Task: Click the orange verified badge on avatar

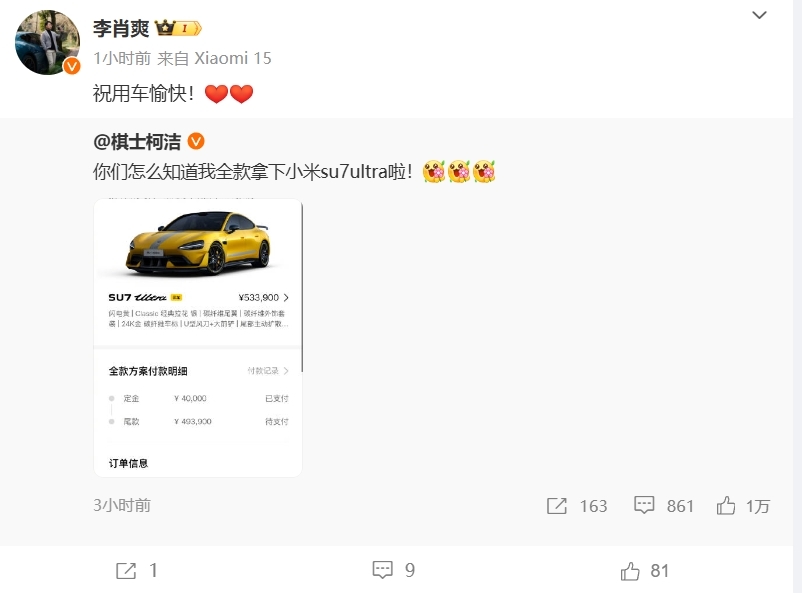Action: pos(72,65)
